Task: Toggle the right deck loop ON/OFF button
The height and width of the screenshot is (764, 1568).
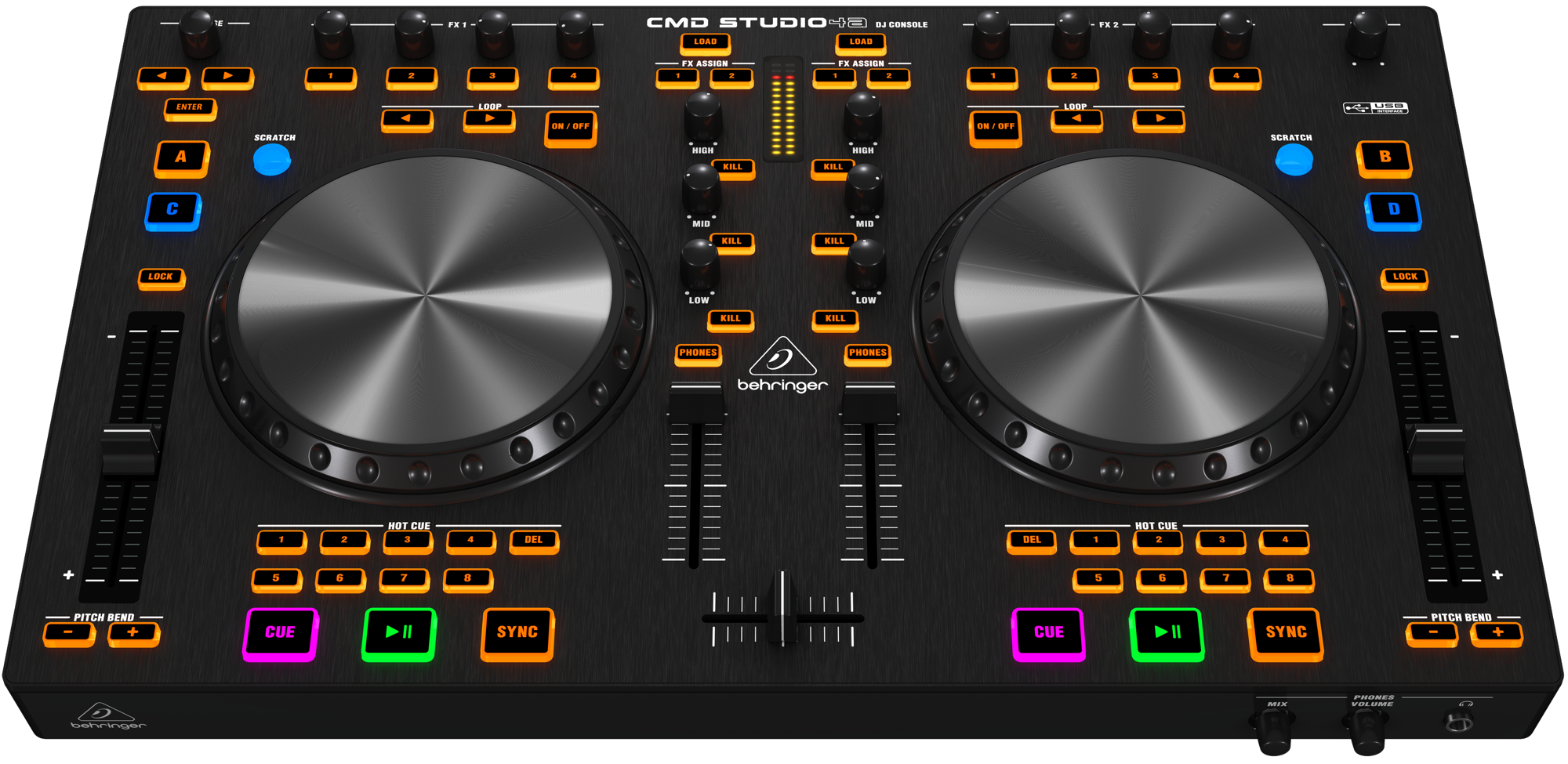Action: [x=995, y=127]
